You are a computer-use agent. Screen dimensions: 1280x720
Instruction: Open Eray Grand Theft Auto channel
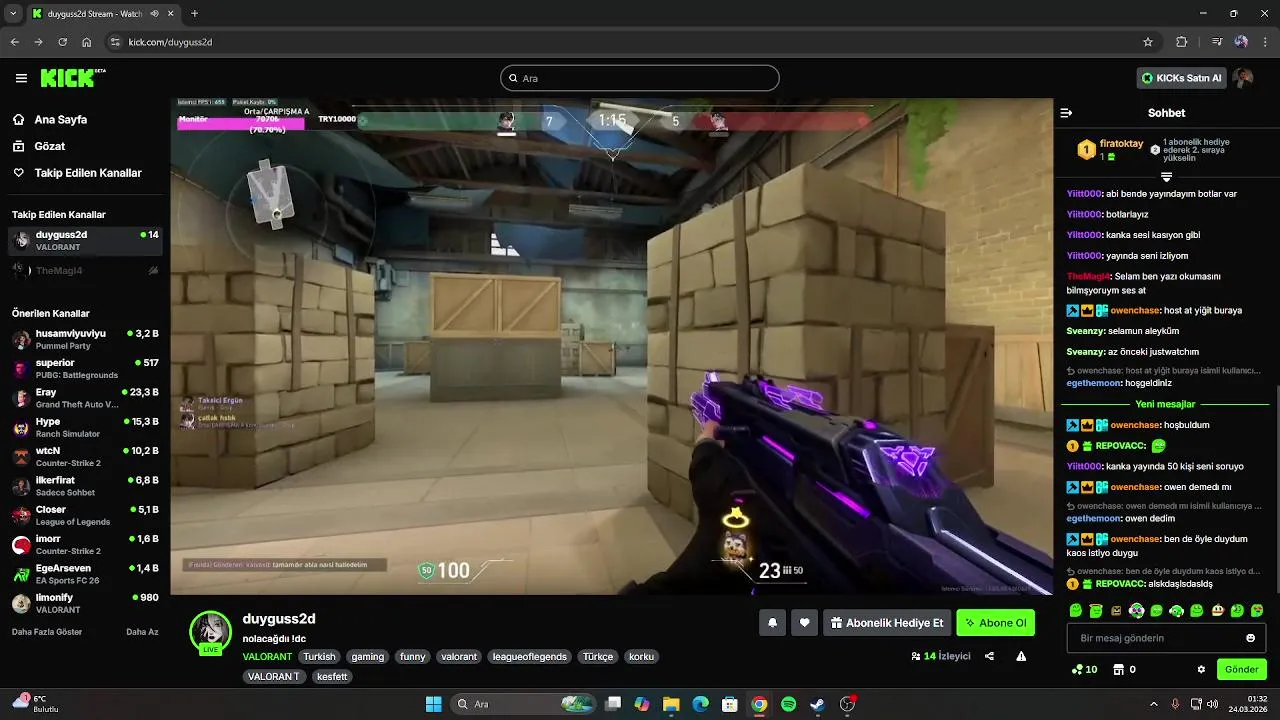pyautogui.click(x=85, y=398)
